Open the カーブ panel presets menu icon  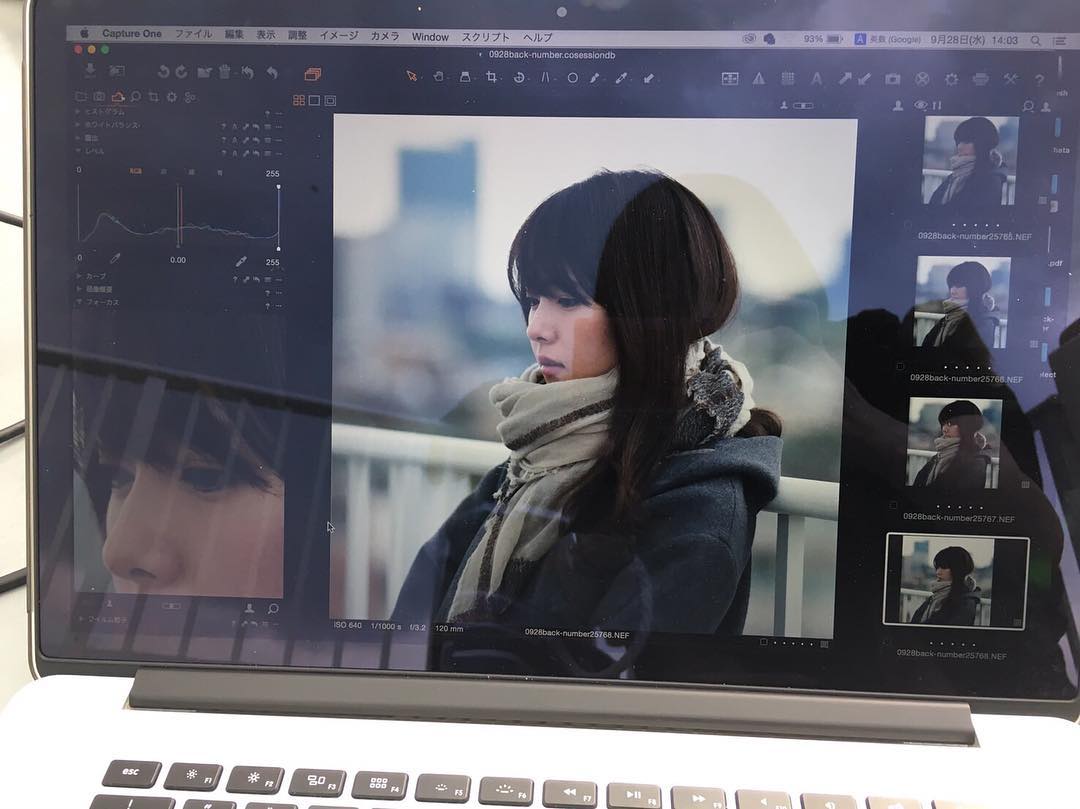(269, 280)
